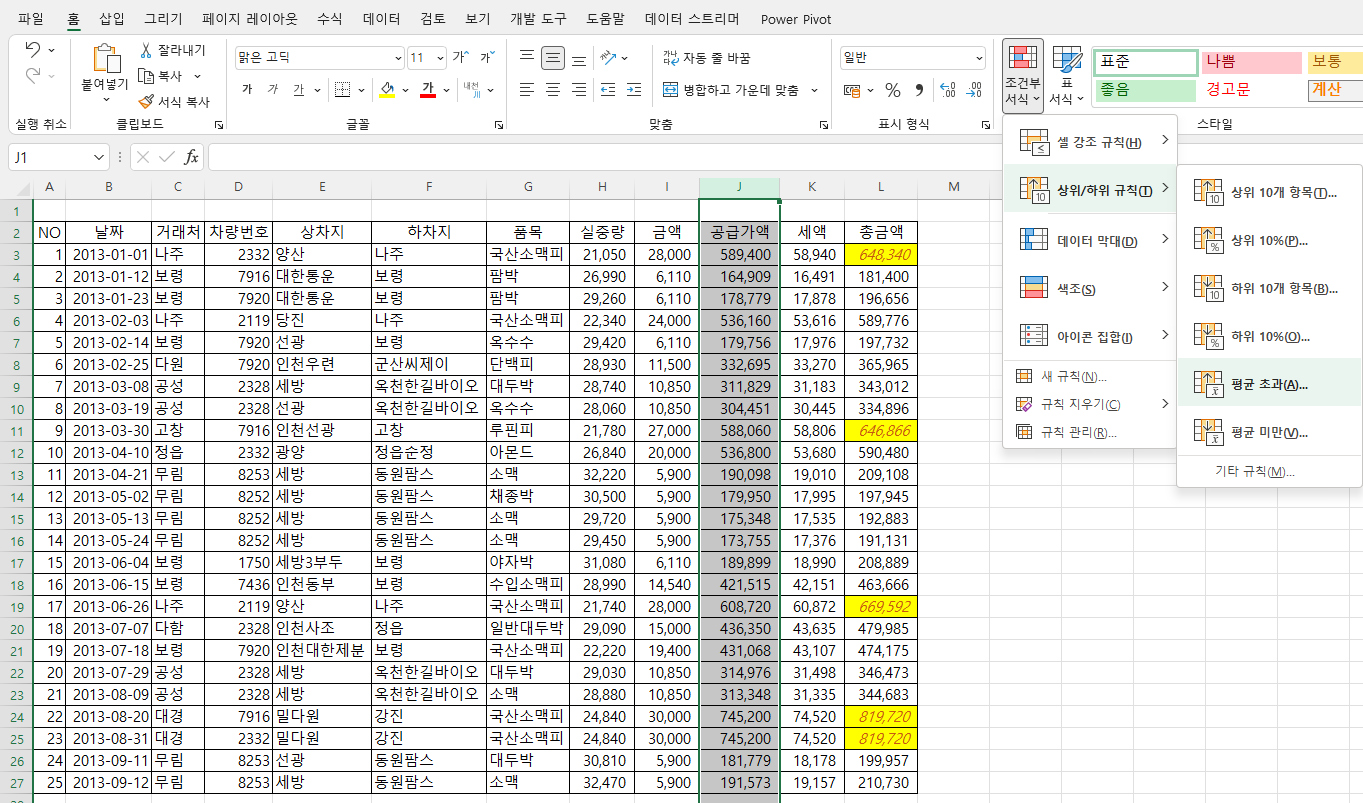Toggle Center horizontal alignment
The image size is (1363, 803).
point(553,90)
